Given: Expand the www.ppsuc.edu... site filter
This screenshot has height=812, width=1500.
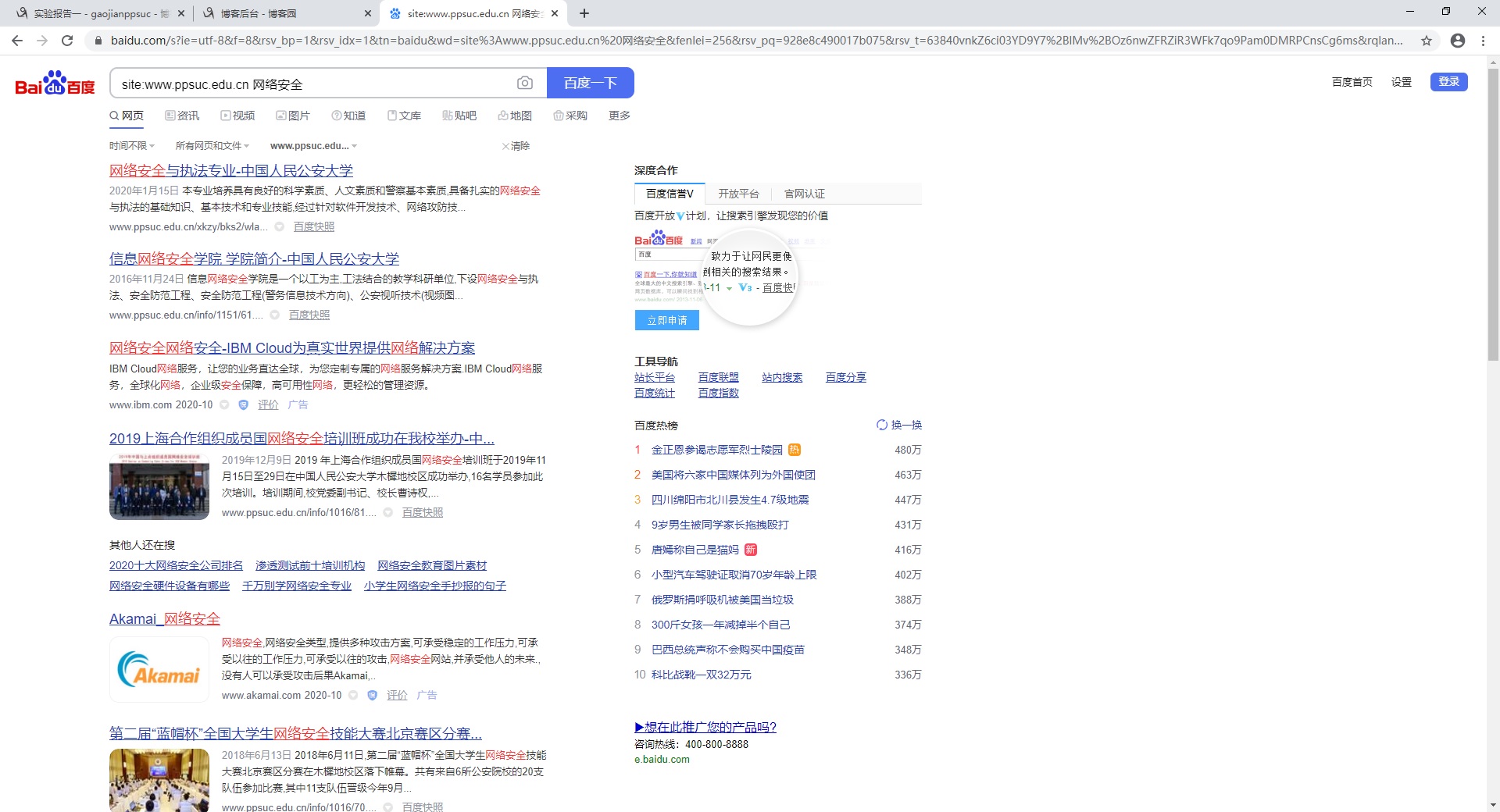Looking at the screenshot, I should point(313,146).
